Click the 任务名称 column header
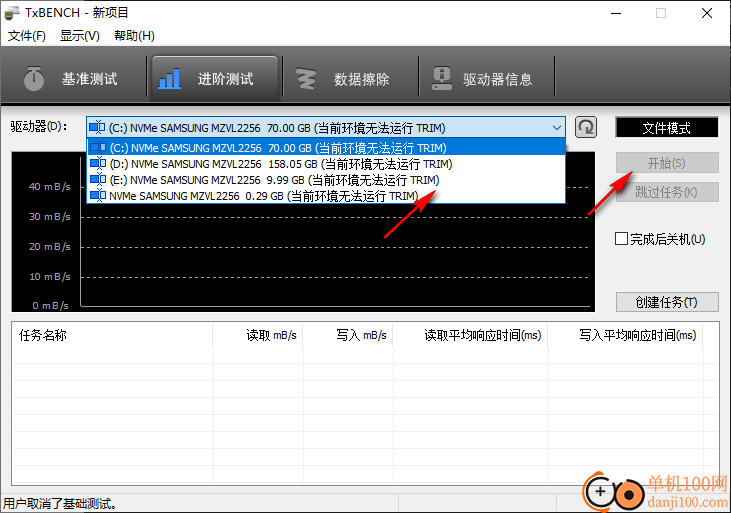Image resolution: width=731 pixels, height=513 pixels. point(112,335)
